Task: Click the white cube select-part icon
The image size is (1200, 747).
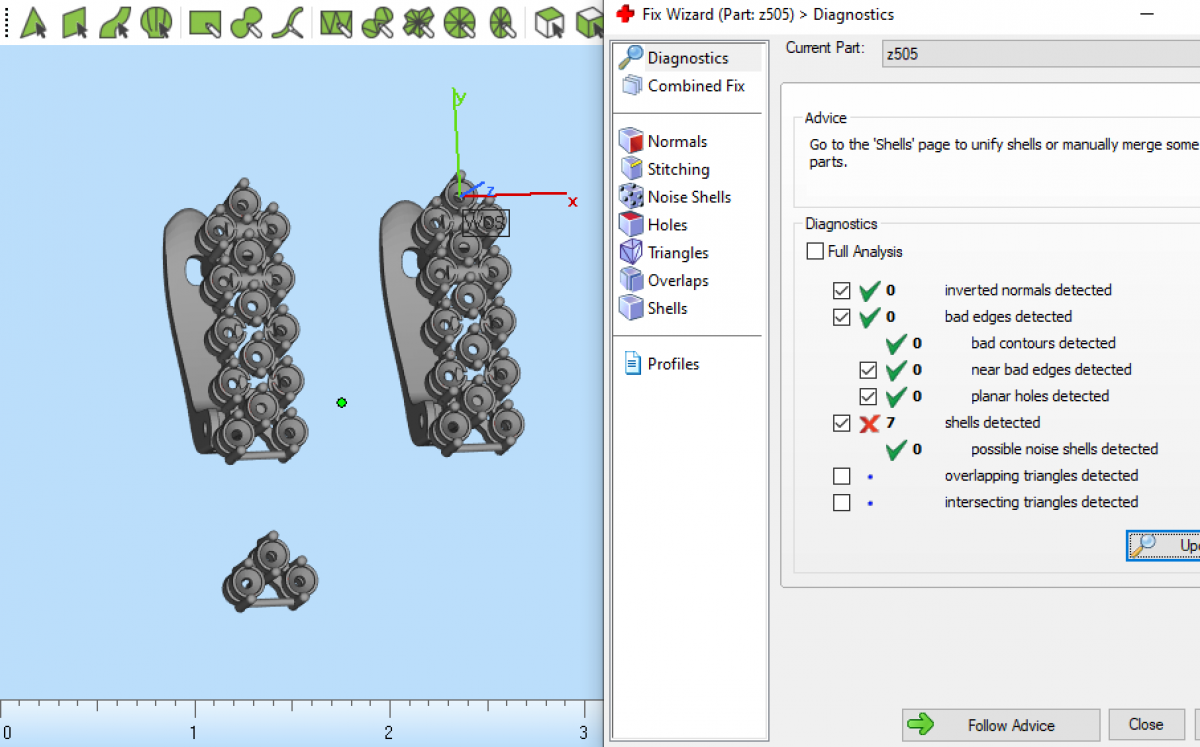Action: click(x=547, y=21)
